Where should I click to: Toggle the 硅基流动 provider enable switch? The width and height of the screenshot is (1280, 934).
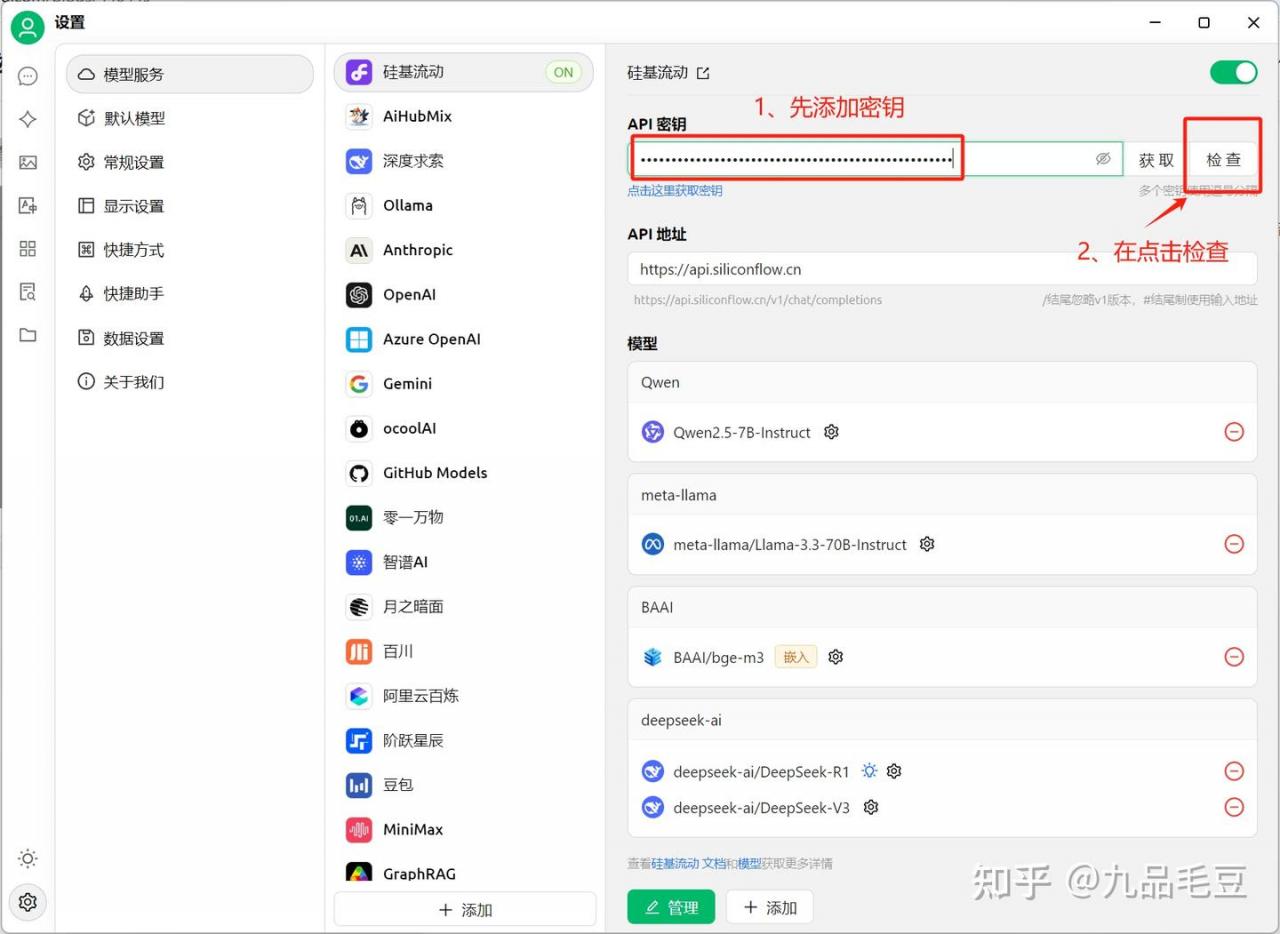pyautogui.click(x=1233, y=72)
